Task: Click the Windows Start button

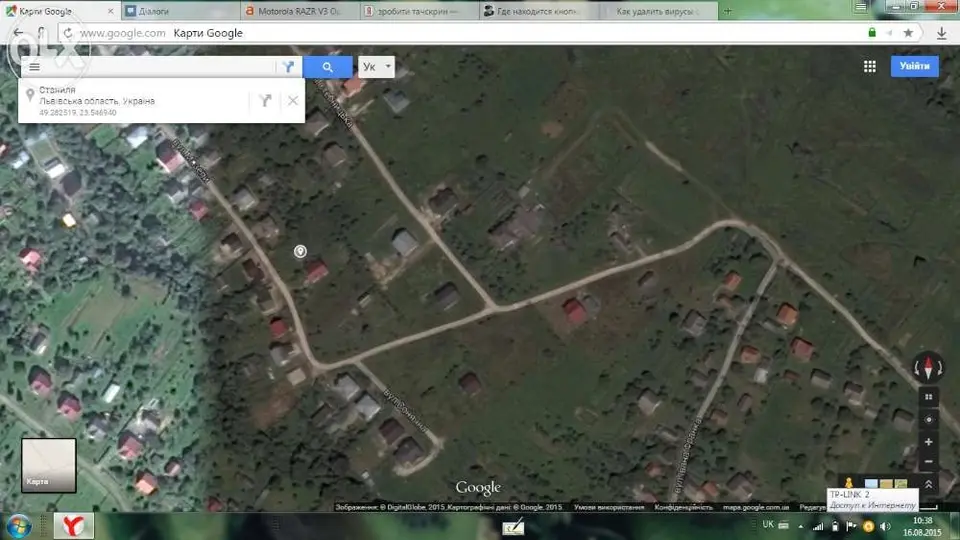Action: (x=18, y=526)
